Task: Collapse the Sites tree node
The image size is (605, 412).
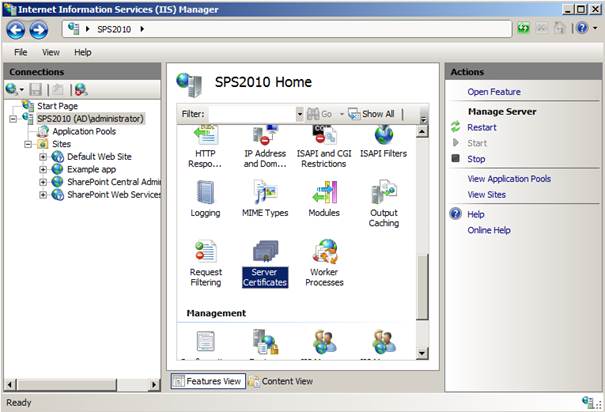Action: coord(28,144)
